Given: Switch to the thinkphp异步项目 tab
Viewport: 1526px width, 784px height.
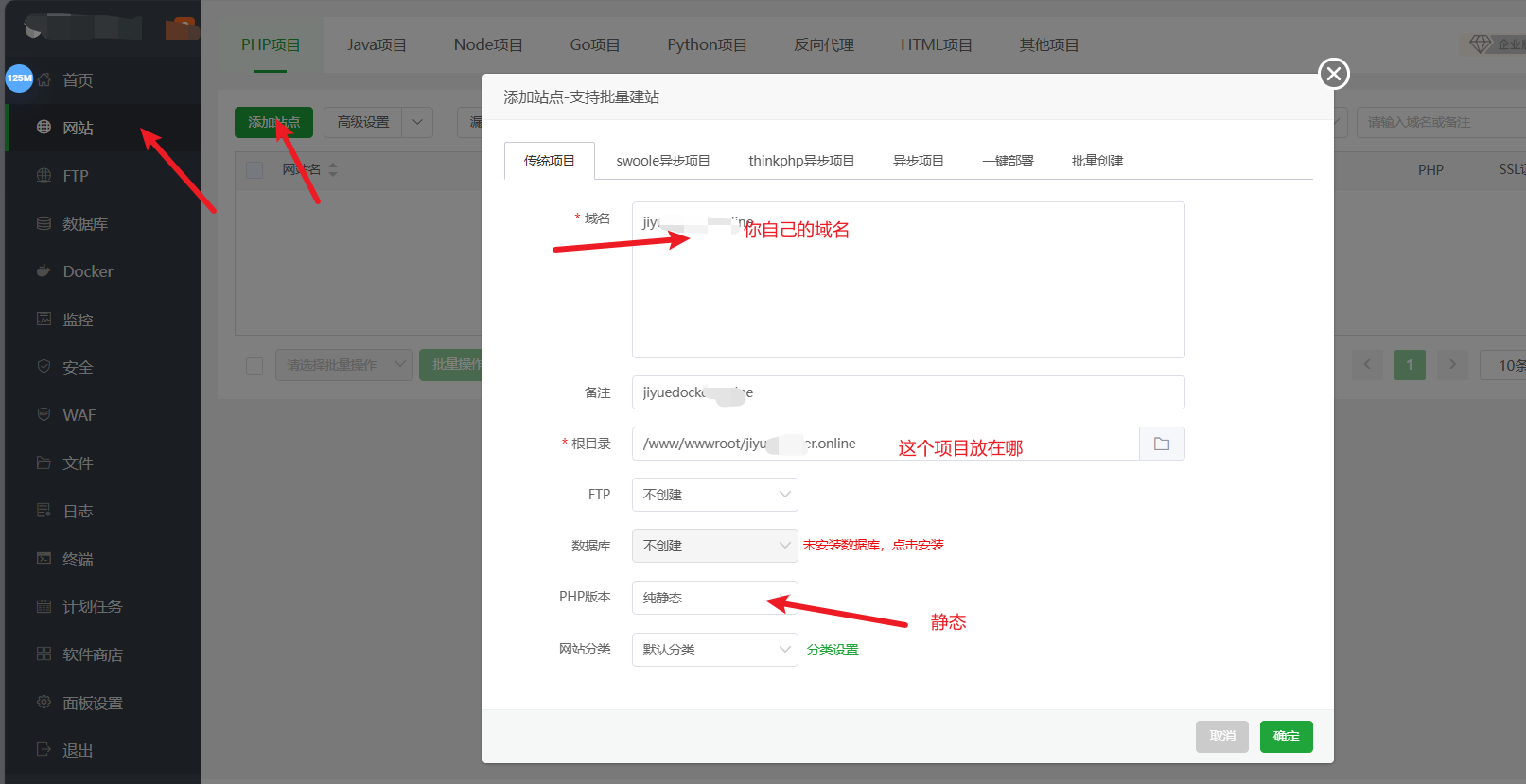Looking at the screenshot, I should pyautogui.click(x=801, y=161).
